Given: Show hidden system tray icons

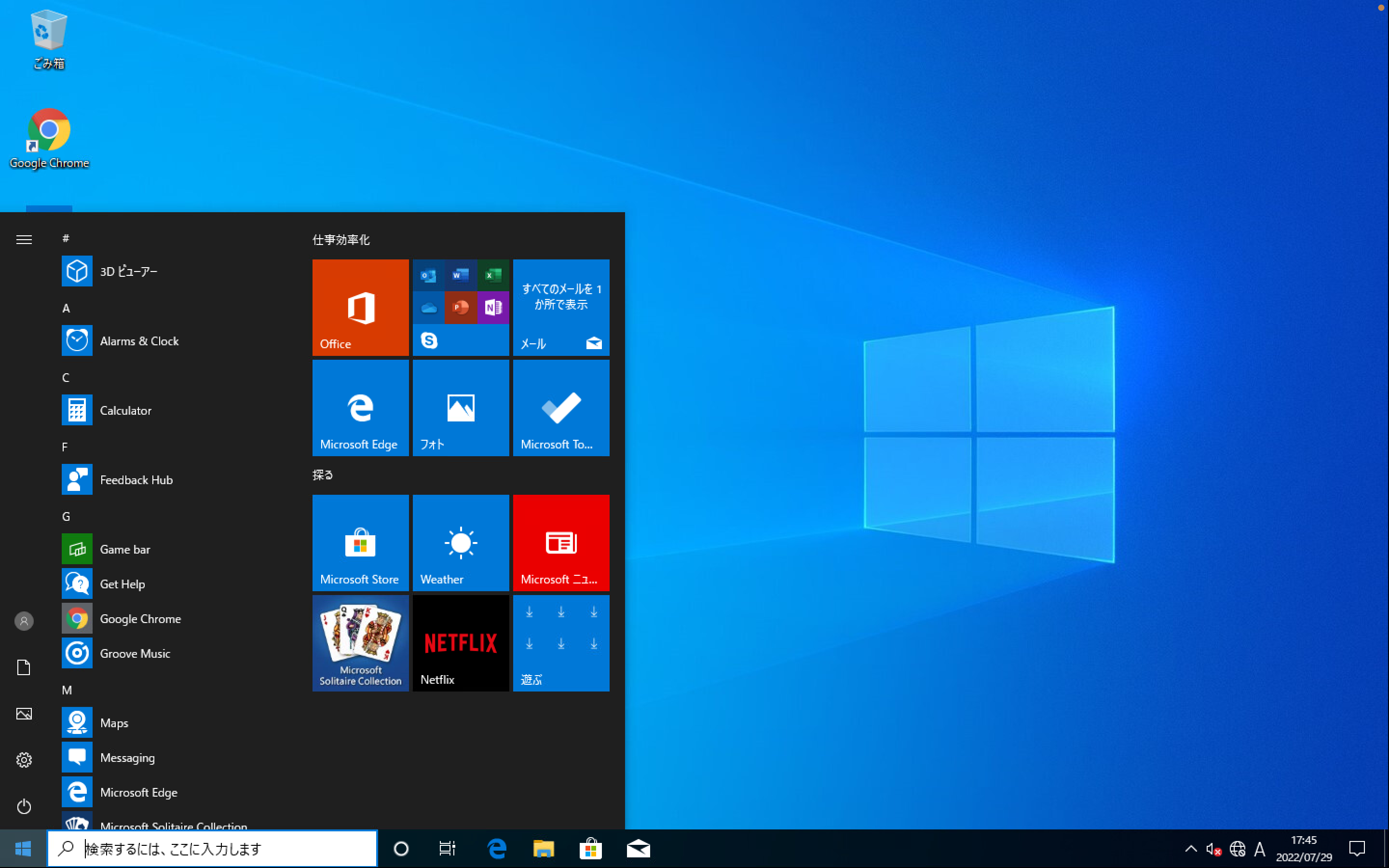Looking at the screenshot, I should (1191, 849).
